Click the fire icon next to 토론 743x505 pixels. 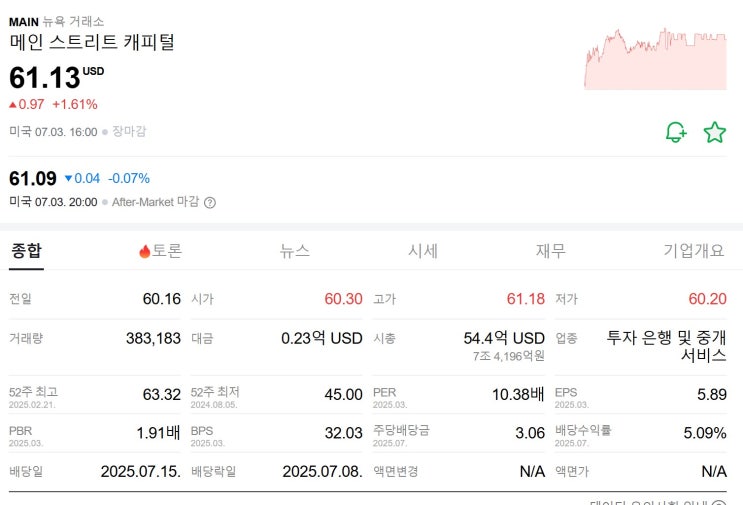(x=144, y=251)
